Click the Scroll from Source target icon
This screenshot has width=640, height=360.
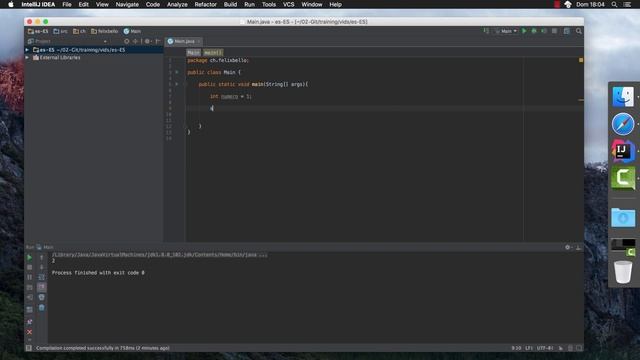127,41
